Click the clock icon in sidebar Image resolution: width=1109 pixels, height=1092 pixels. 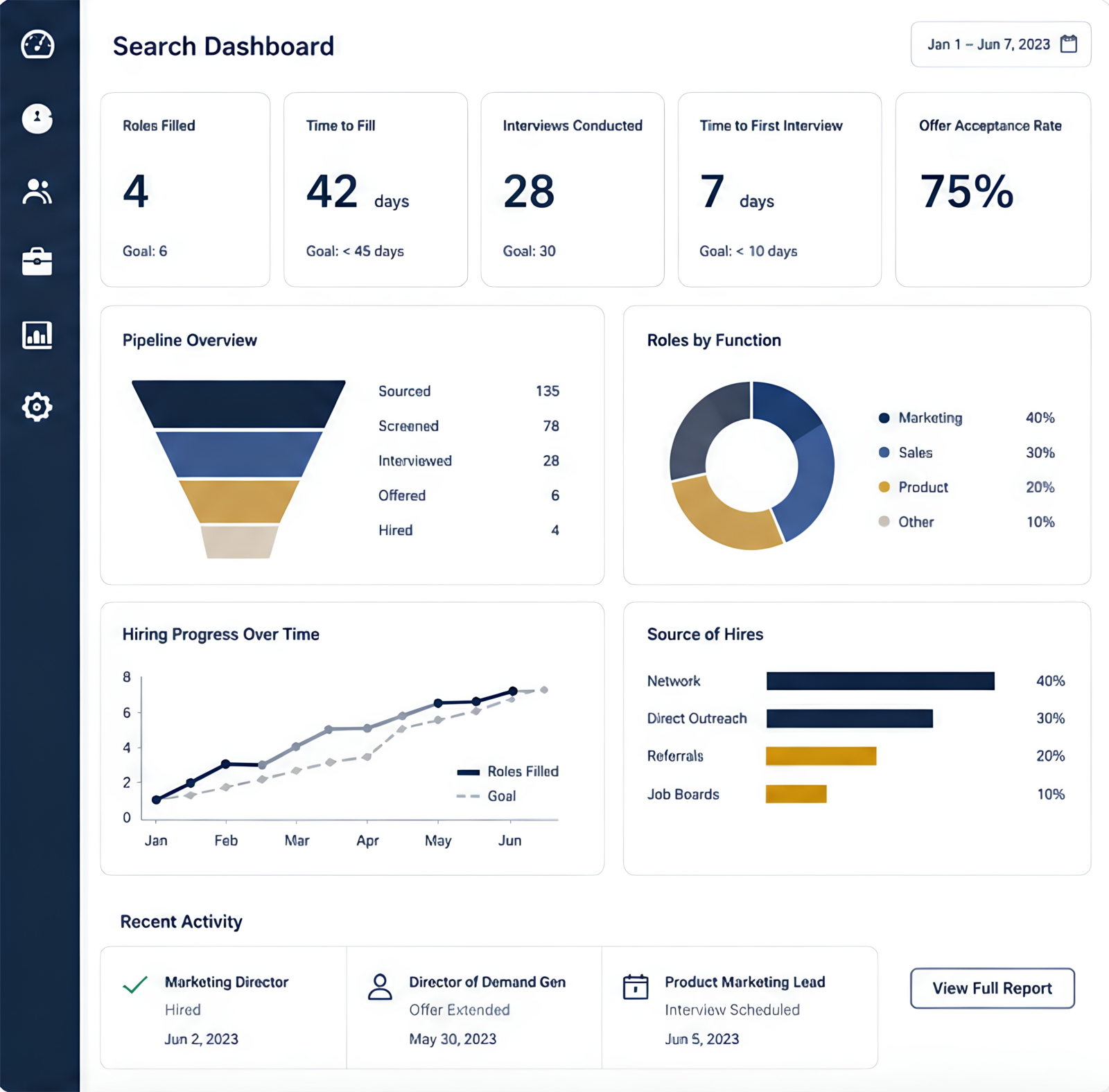pos(37,118)
